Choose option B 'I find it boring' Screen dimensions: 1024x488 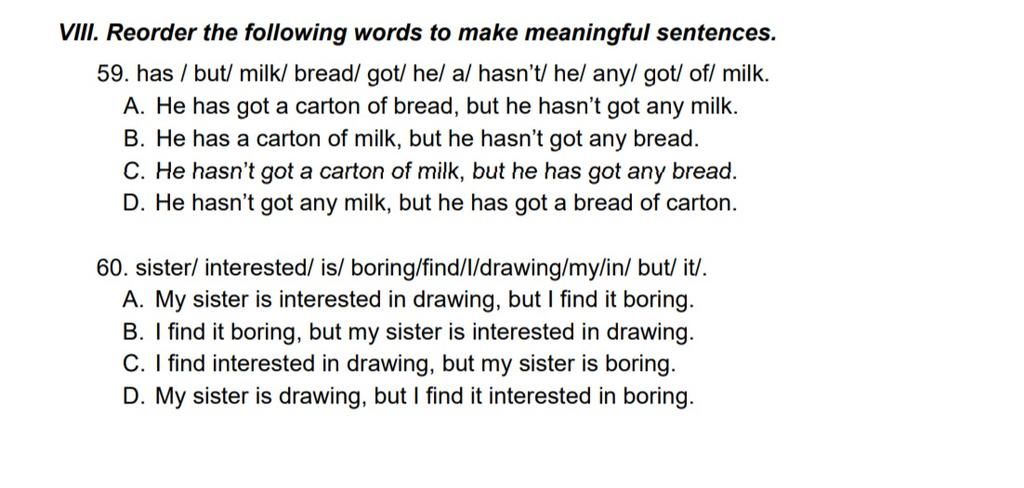point(408,332)
